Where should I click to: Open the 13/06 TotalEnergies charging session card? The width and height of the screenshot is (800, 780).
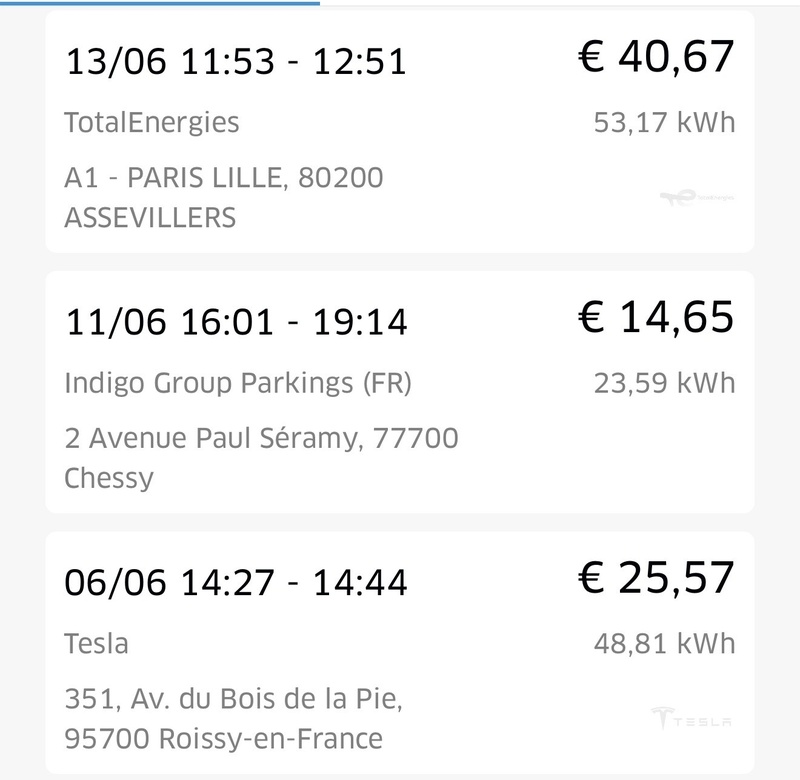point(399,132)
